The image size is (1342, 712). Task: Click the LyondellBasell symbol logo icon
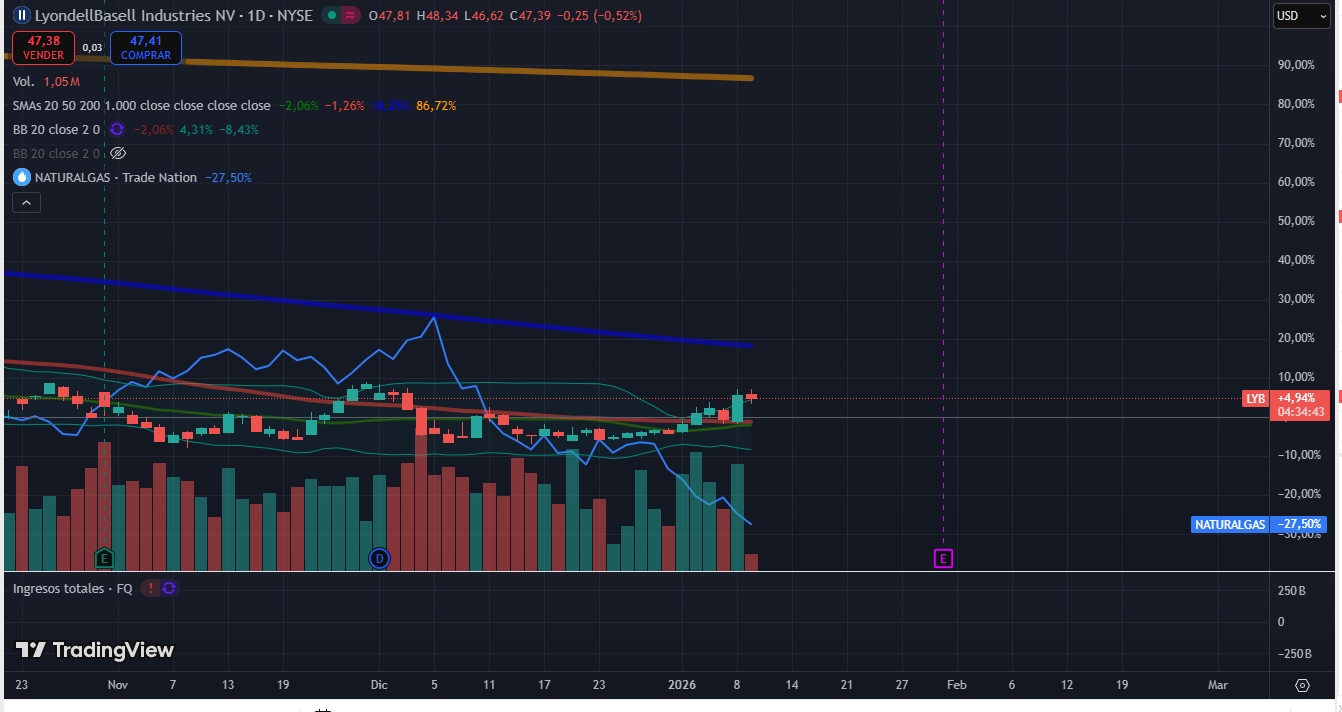coord(21,16)
